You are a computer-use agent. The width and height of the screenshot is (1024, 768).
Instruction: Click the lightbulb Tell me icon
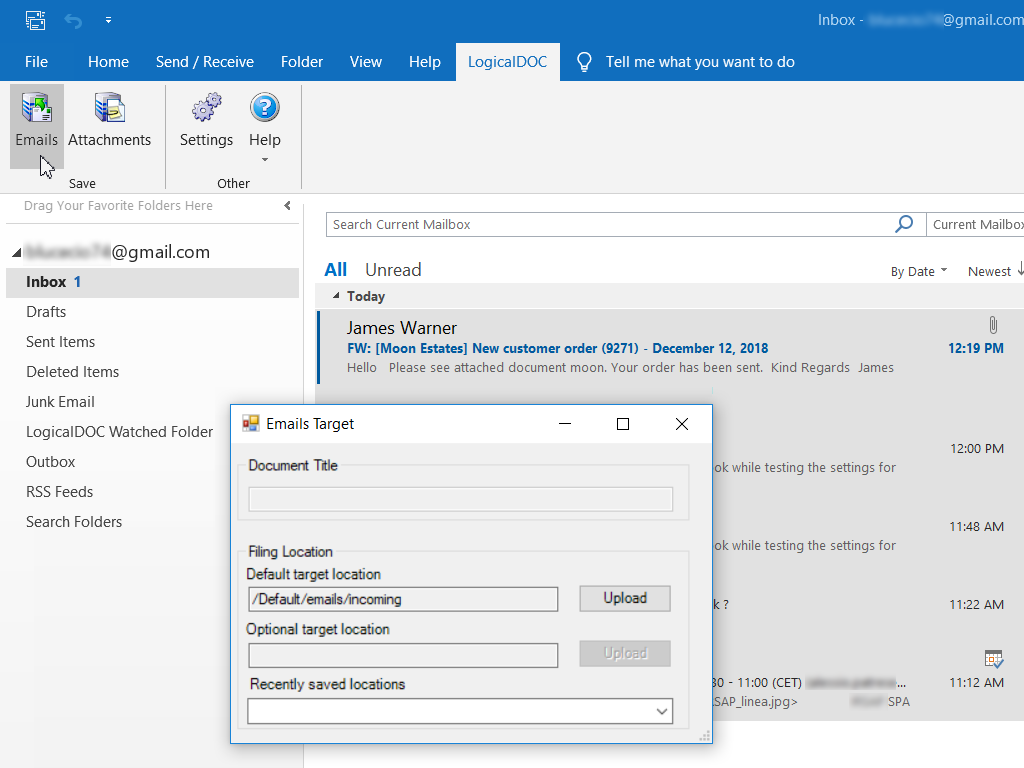(x=584, y=62)
